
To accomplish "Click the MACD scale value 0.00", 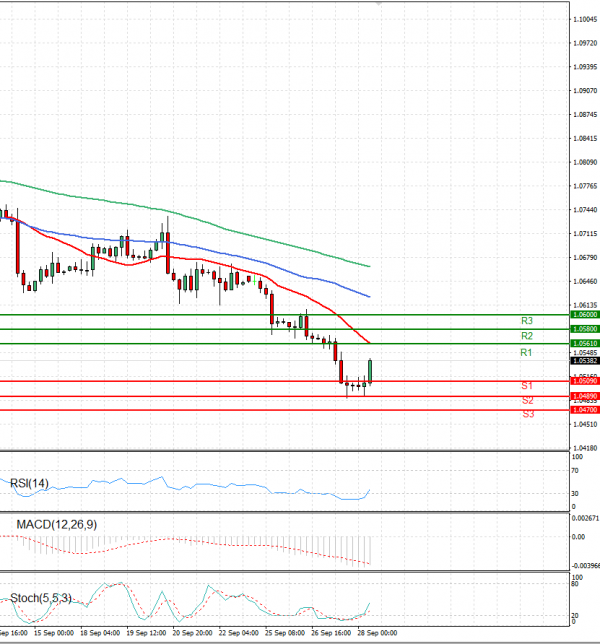I will tap(578, 537).
